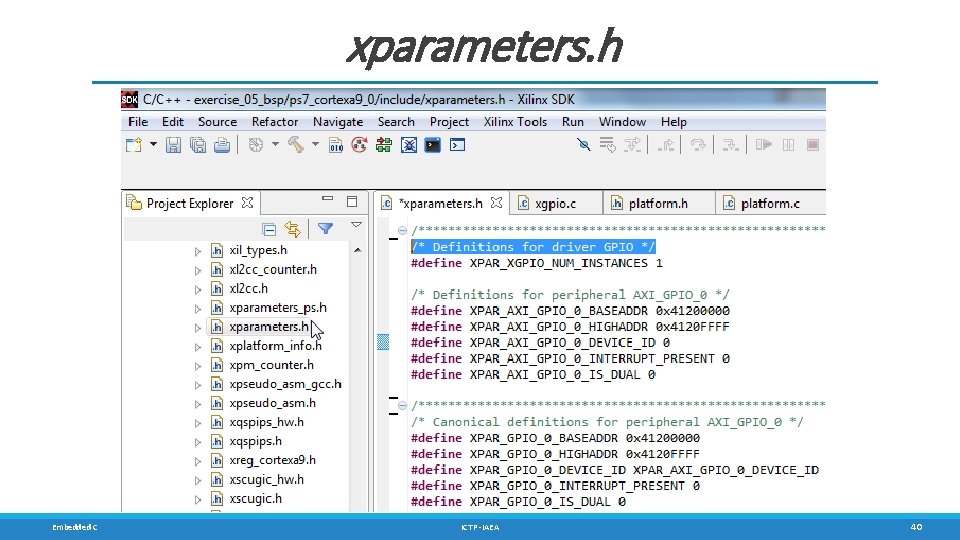
Task: Close the xparameters.h editor tab
Action: click(x=497, y=202)
